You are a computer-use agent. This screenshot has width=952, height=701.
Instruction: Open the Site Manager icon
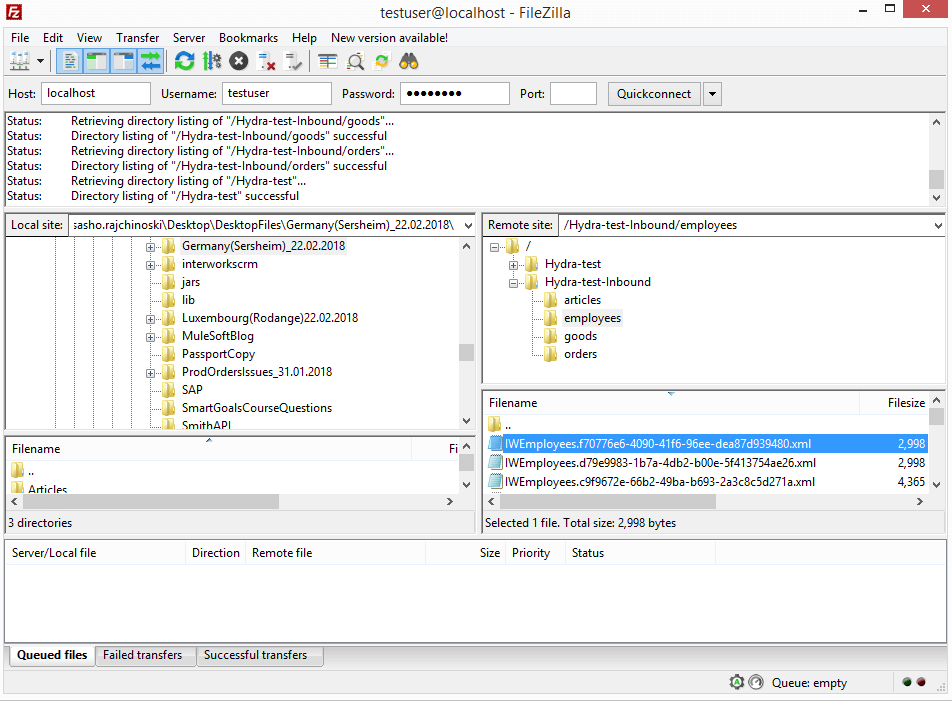coord(20,61)
